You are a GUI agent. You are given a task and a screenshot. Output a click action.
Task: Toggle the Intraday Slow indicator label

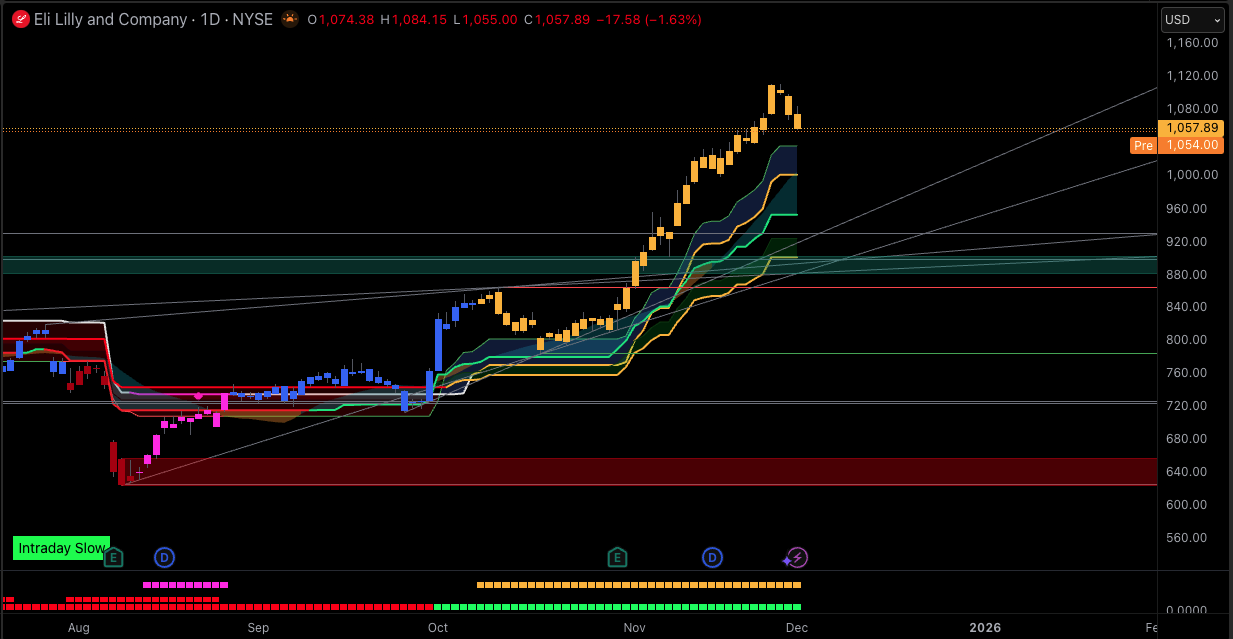(61, 548)
